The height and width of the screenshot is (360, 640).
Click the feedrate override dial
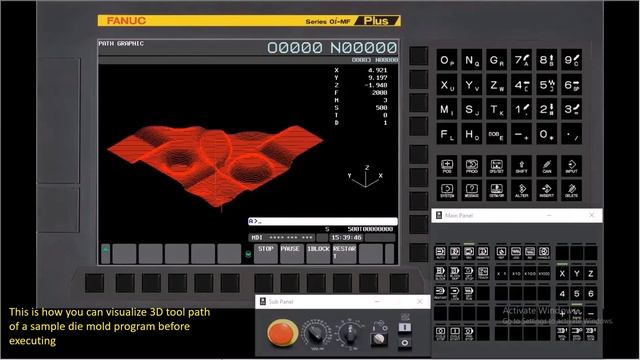pyautogui.click(x=316, y=334)
